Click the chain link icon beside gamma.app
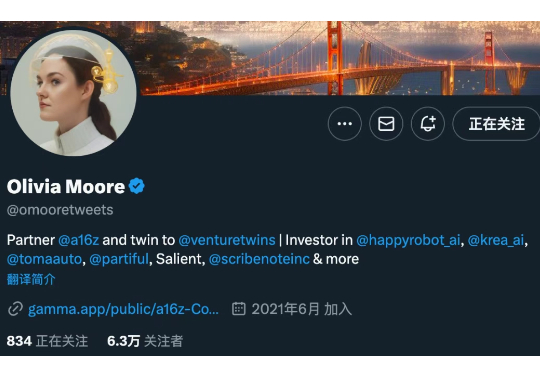Screen dimensions: 540x372 (x=15, y=309)
